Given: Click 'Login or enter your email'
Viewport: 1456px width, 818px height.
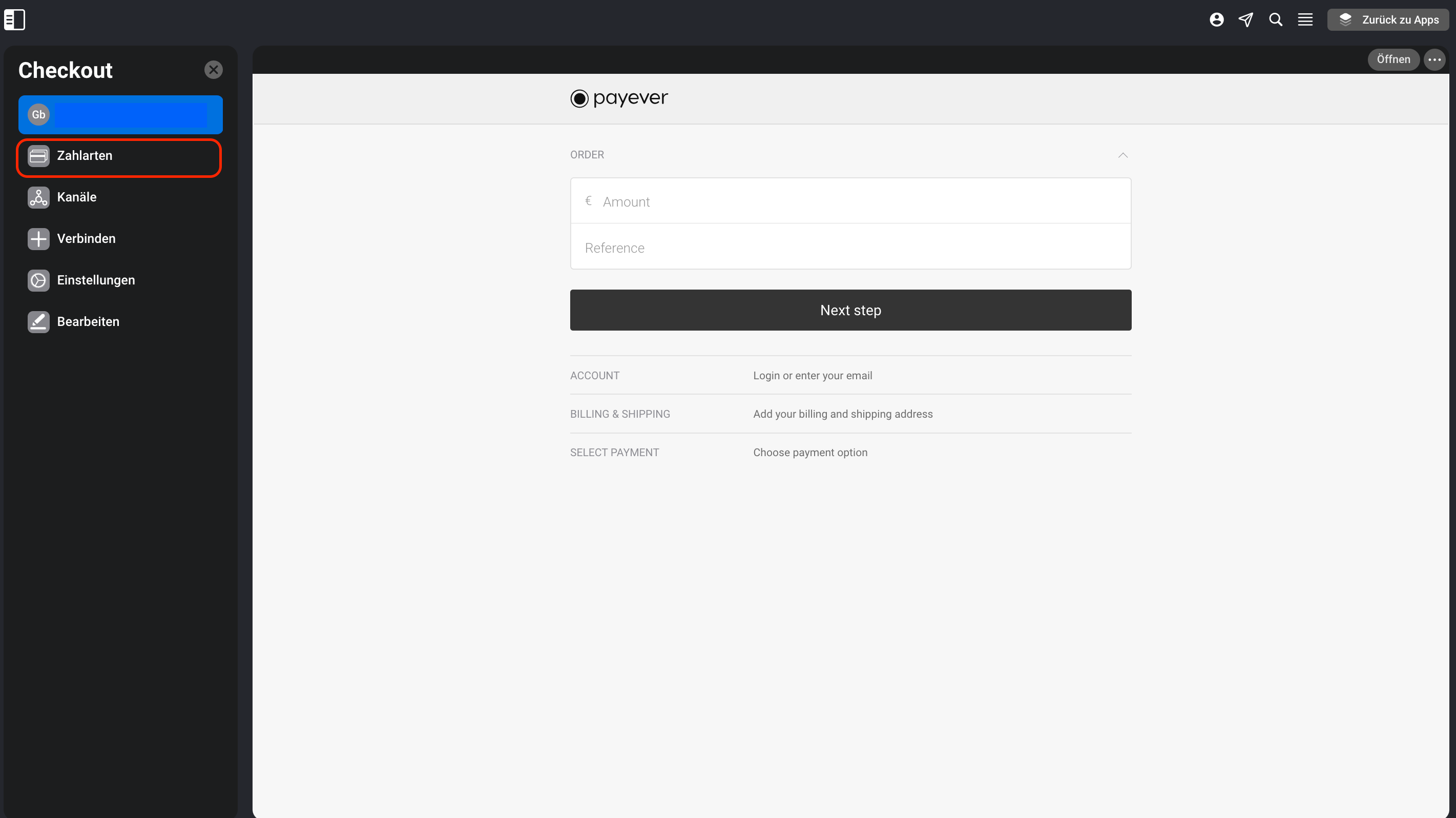Looking at the screenshot, I should [812, 376].
